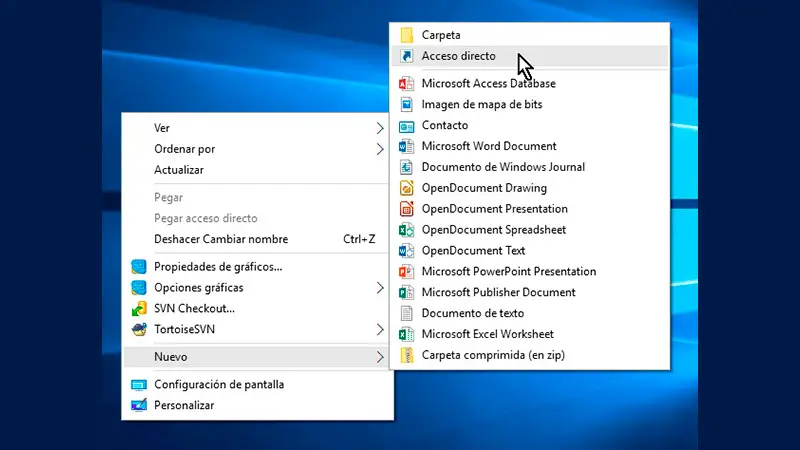This screenshot has width=800, height=450.
Task: Expand the Ordenar por submenu arrow
Action: tap(380, 149)
